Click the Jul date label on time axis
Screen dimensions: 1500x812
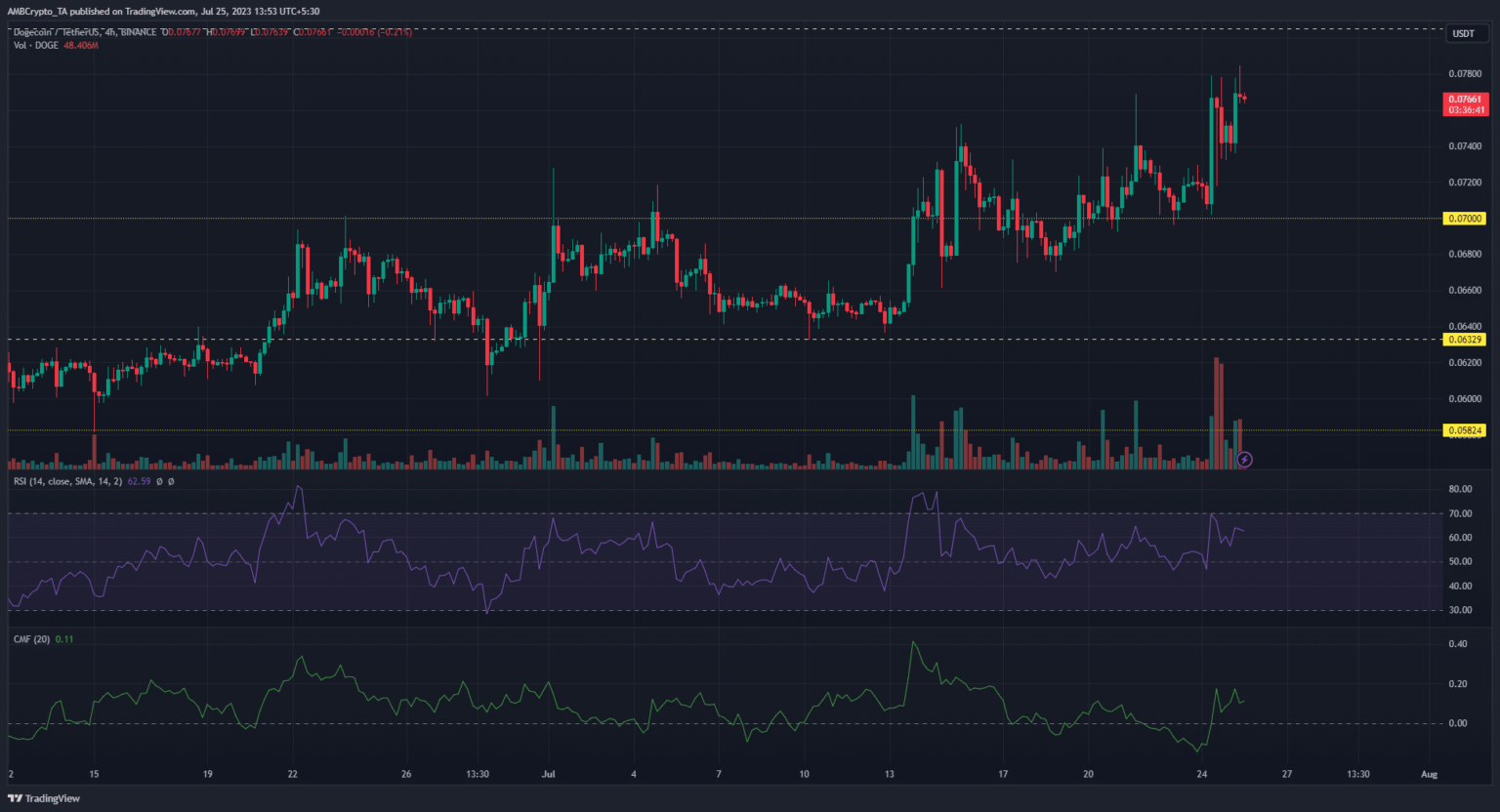[x=548, y=774]
